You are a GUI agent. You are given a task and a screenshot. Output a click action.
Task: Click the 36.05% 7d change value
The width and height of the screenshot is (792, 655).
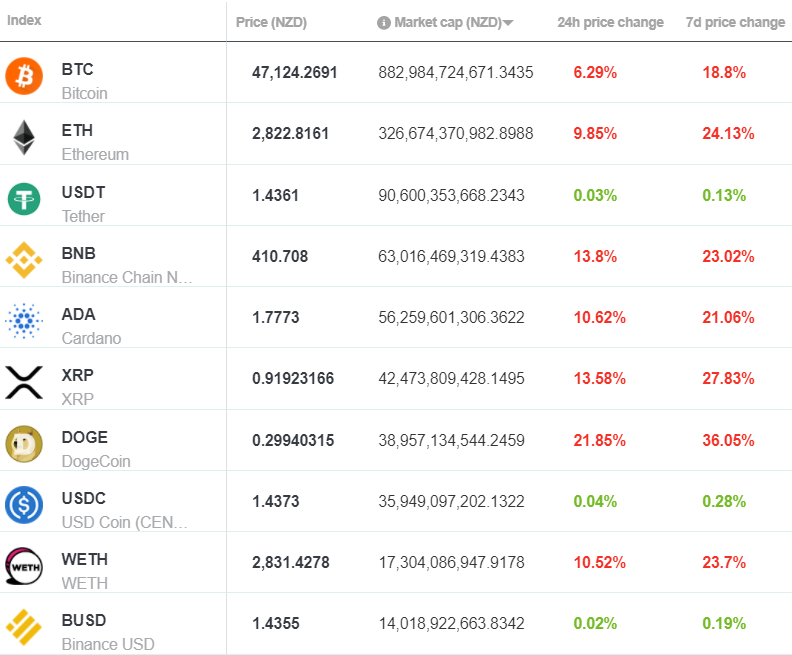click(728, 440)
